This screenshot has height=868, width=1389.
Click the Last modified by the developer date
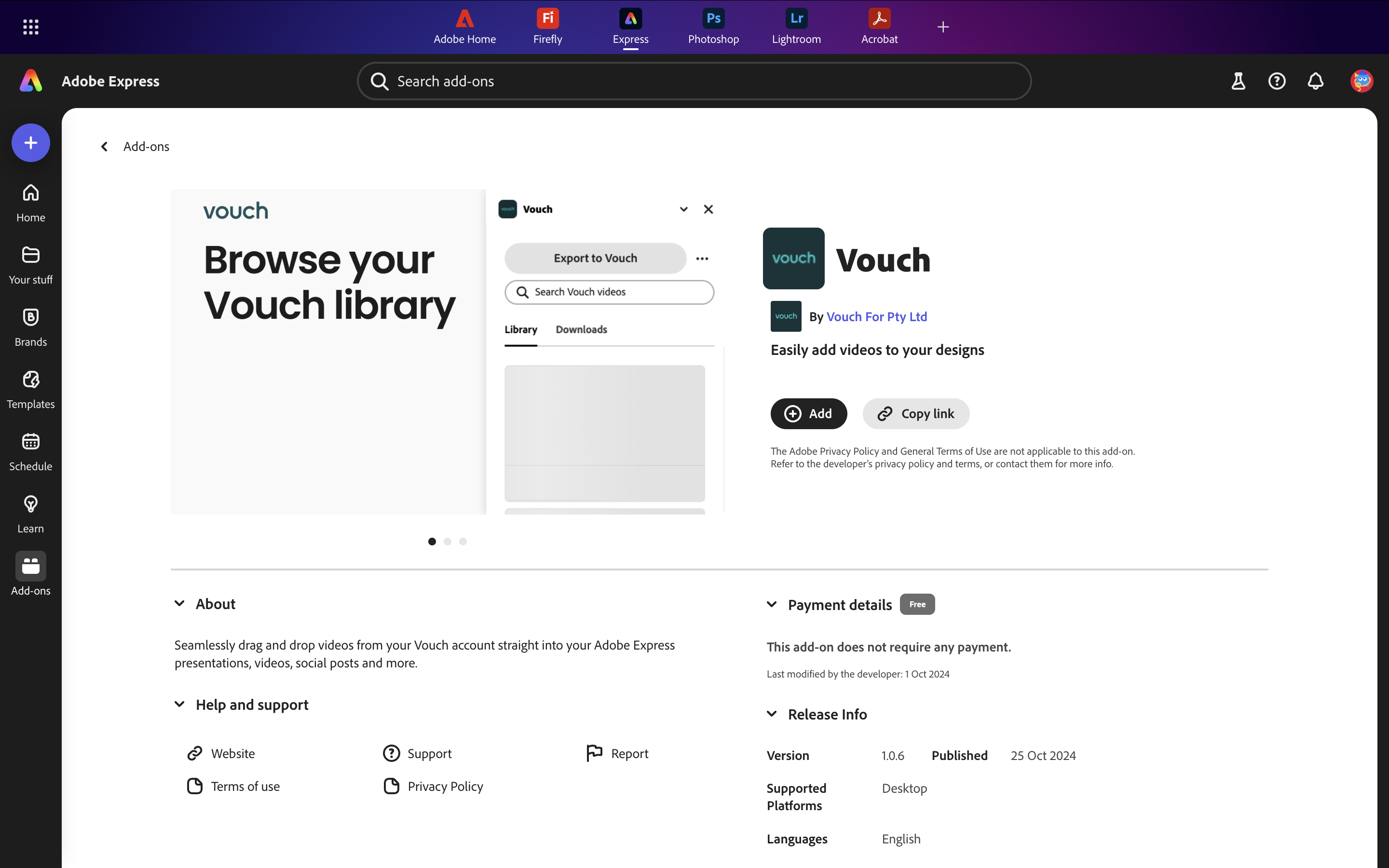point(927,674)
